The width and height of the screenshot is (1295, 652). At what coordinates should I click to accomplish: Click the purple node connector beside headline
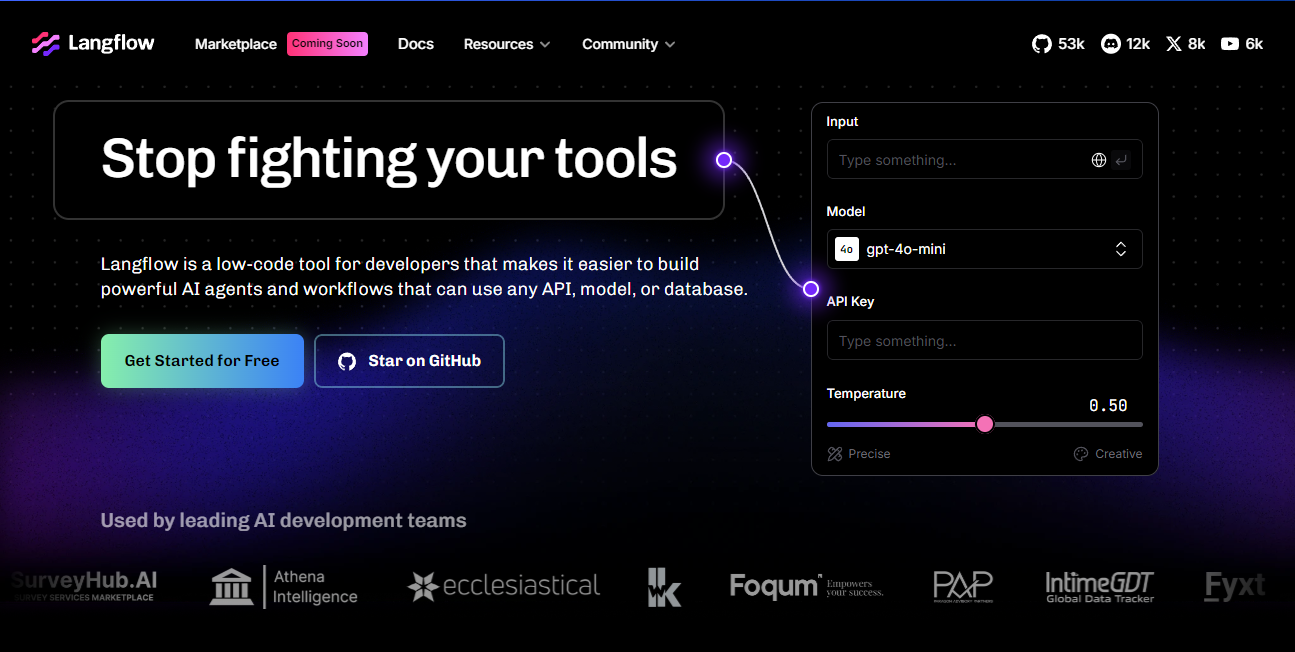coord(724,160)
